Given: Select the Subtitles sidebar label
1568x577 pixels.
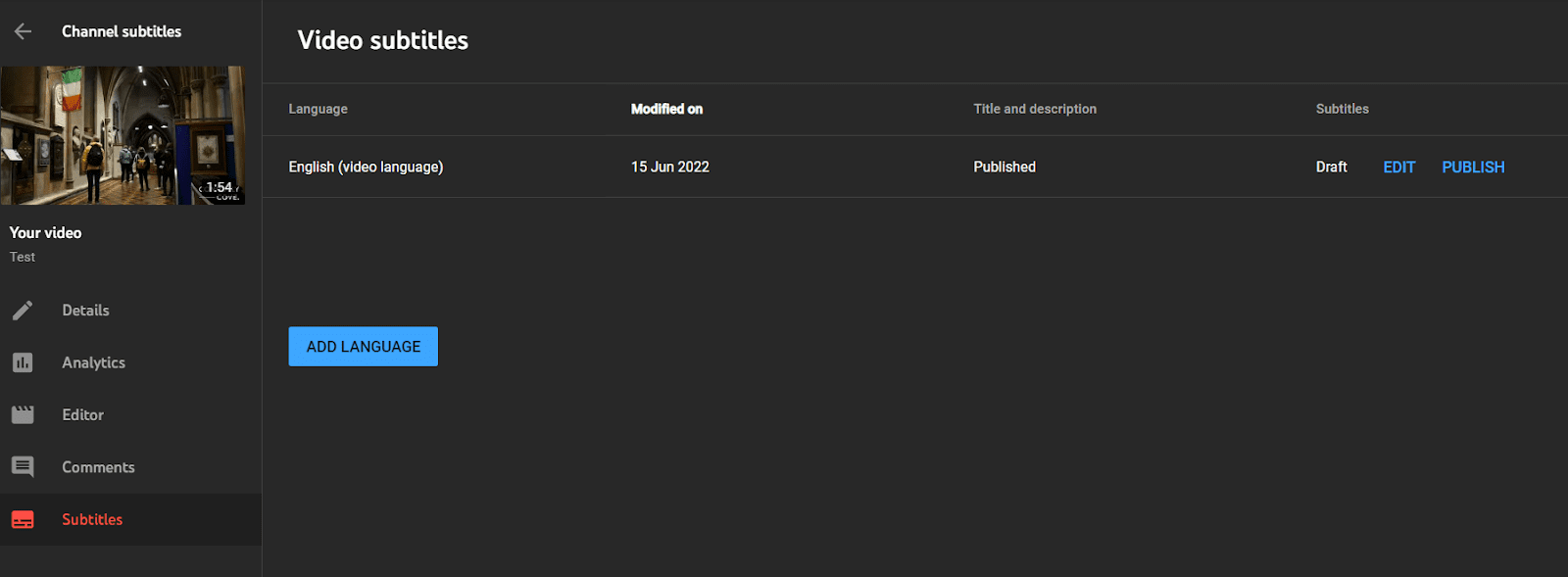Looking at the screenshot, I should pyautogui.click(x=92, y=519).
